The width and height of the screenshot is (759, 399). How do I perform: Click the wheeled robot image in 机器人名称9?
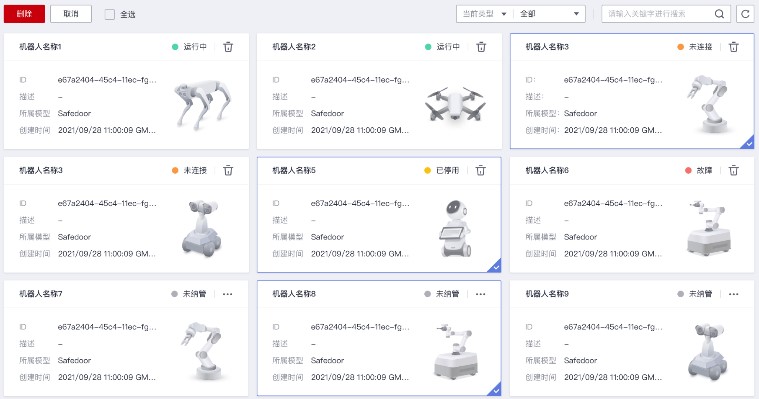tap(708, 353)
